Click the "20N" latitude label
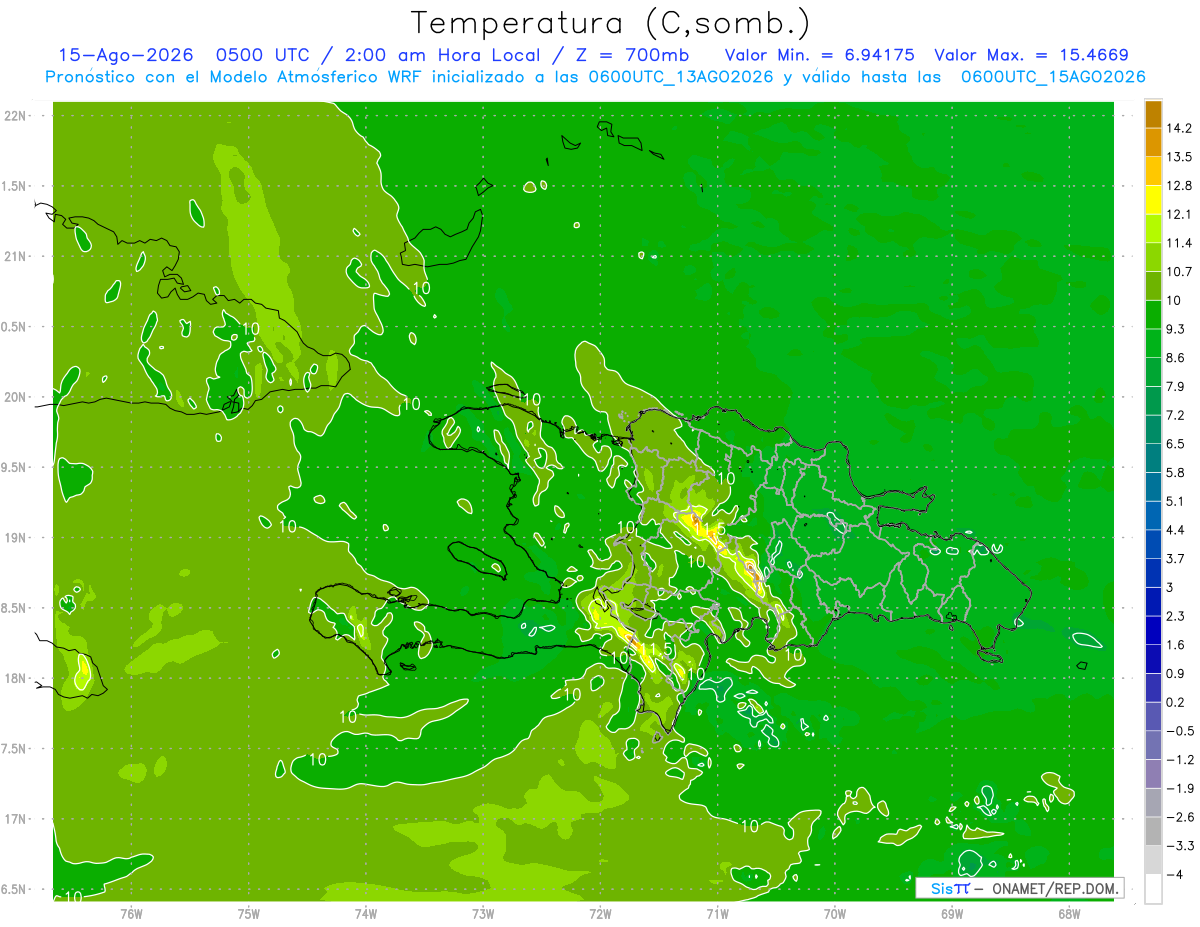The image size is (1200, 927). click(17, 397)
